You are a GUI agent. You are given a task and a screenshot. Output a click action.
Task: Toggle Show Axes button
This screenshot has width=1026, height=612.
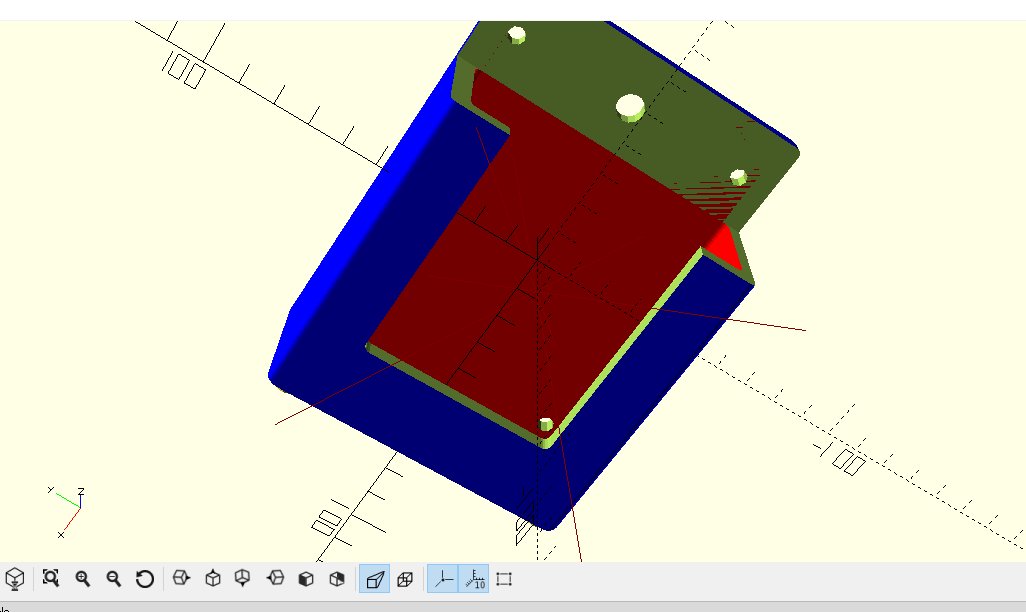coord(443,579)
